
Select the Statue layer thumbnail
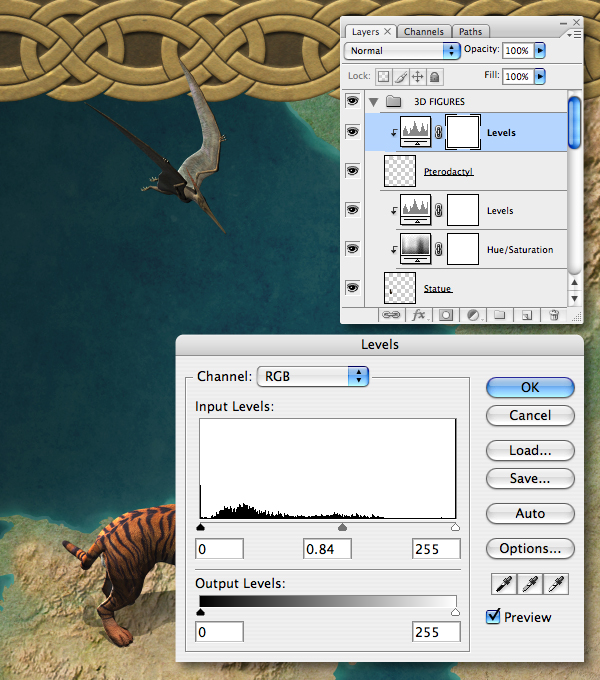(x=400, y=288)
